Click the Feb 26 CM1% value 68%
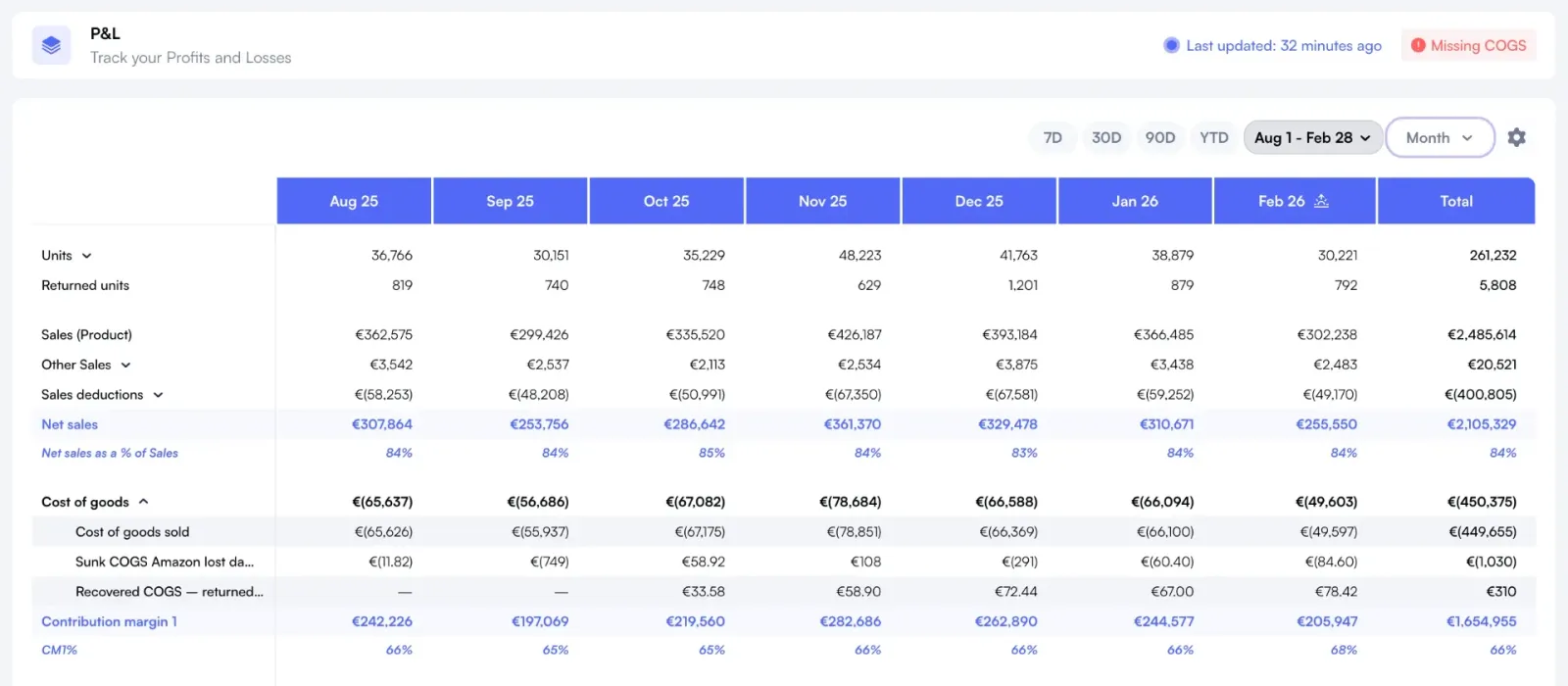Image resolution: width=1568 pixels, height=686 pixels. pyautogui.click(x=1345, y=650)
